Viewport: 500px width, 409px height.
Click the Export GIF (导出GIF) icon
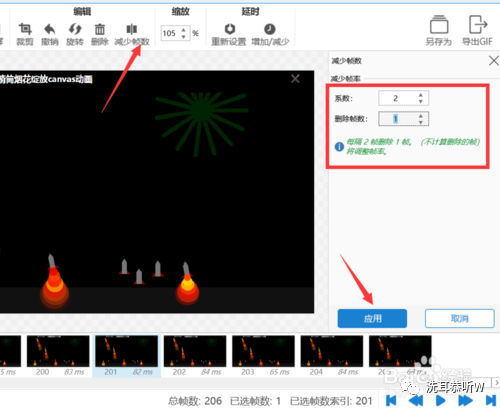tap(478, 25)
